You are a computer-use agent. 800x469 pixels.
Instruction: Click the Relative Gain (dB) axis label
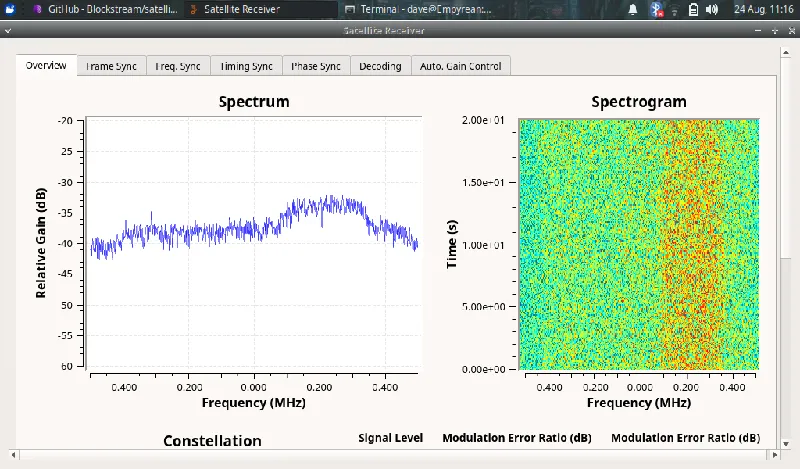41,243
